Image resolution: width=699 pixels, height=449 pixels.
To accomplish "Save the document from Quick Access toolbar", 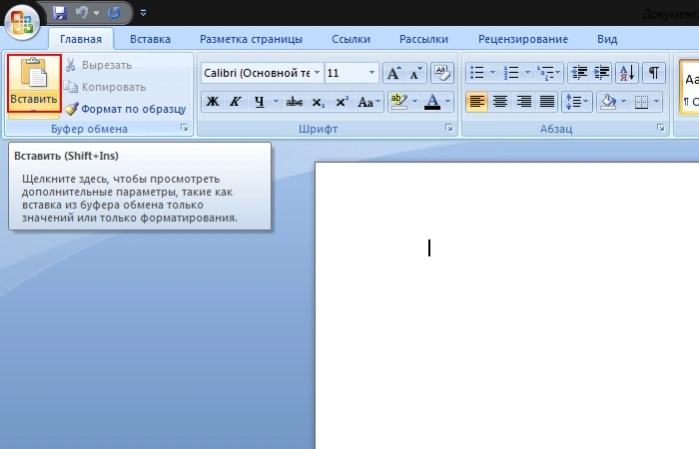I will click(60, 12).
